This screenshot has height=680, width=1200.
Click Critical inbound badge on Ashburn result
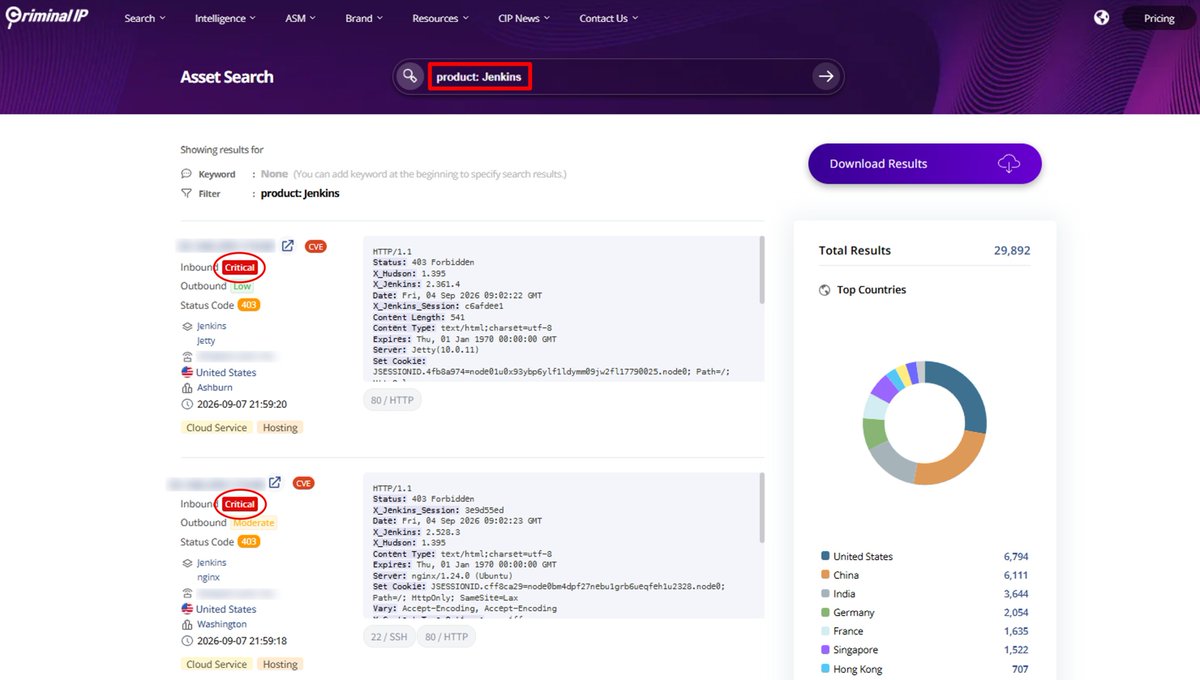click(x=240, y=268)
